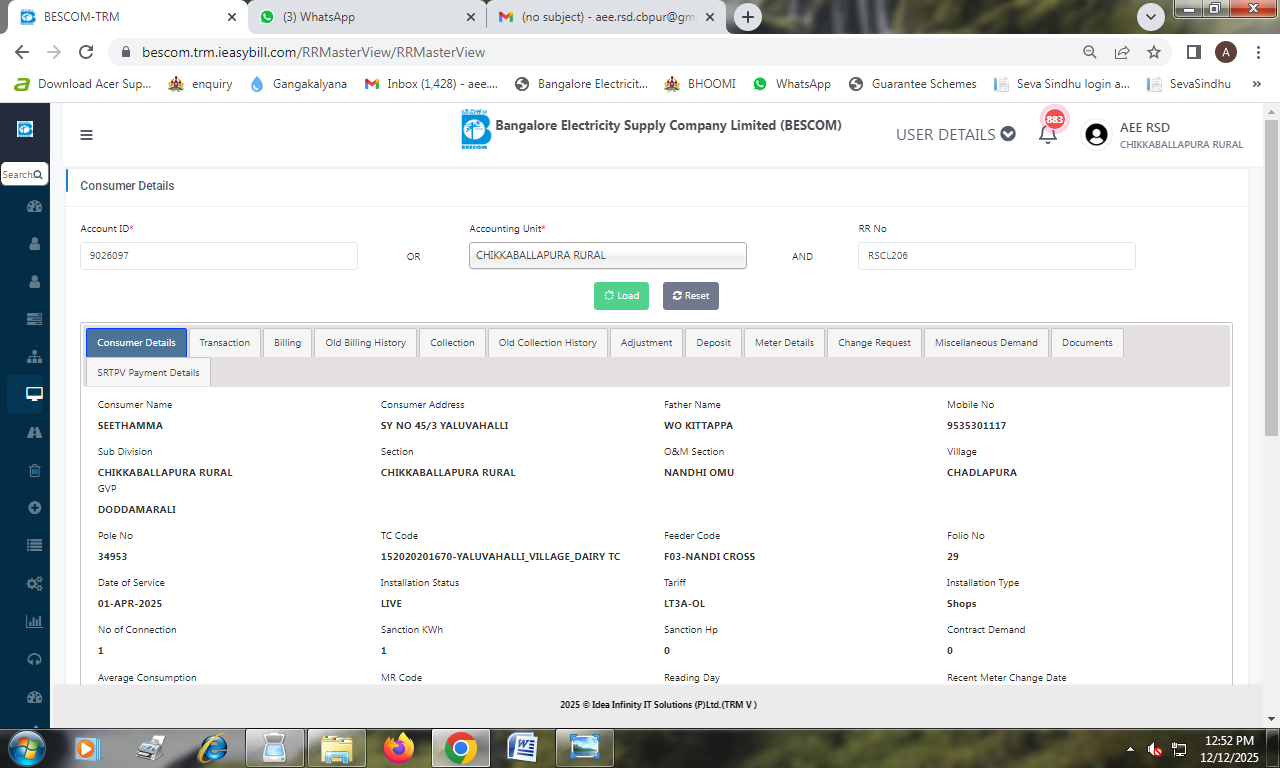Open the server stack icon in the sidebar
This screenshot has height=768, width=1280.
34,319
